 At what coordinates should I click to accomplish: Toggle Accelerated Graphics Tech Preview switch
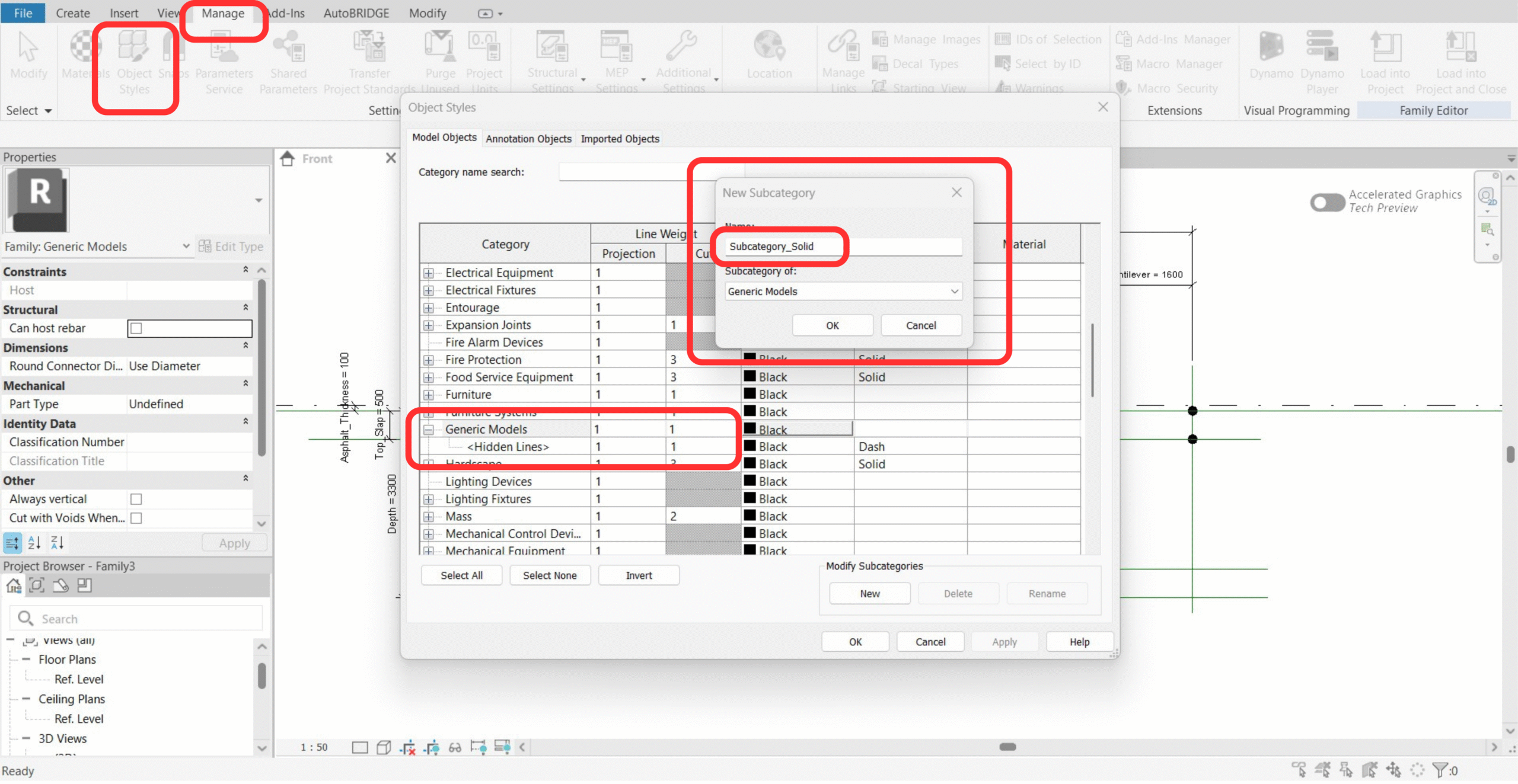click(1327, 202)
